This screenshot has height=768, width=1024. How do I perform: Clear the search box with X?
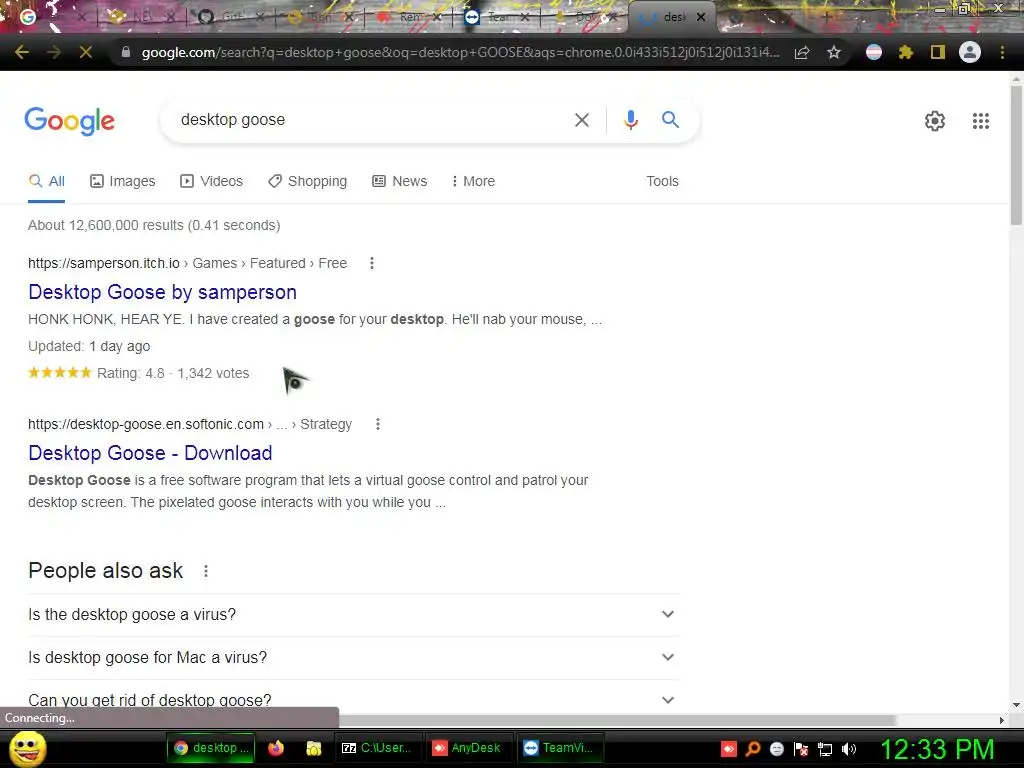coord(581,120)
